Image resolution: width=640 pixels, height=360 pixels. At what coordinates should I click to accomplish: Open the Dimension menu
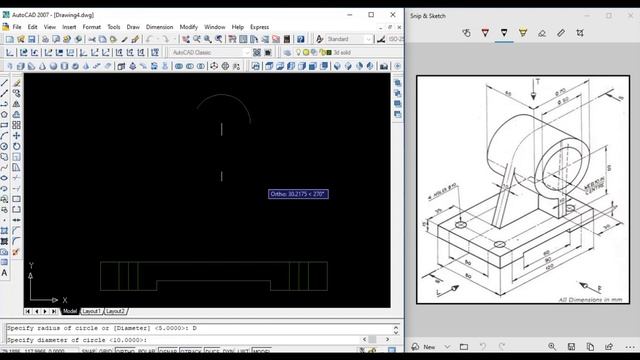160,27
